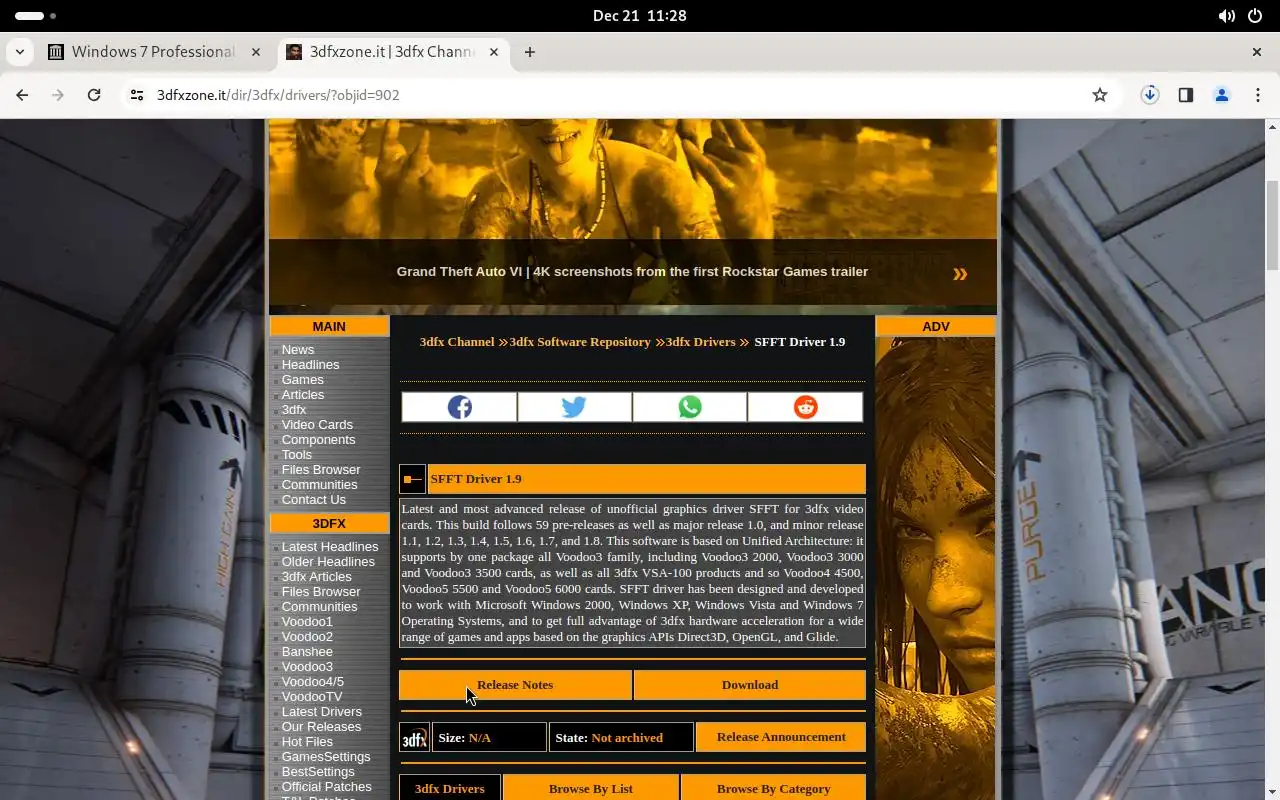This screenshot has width=1280, height=800.
Task: Open the Browse By Category tab
Action: coord(773,788)
